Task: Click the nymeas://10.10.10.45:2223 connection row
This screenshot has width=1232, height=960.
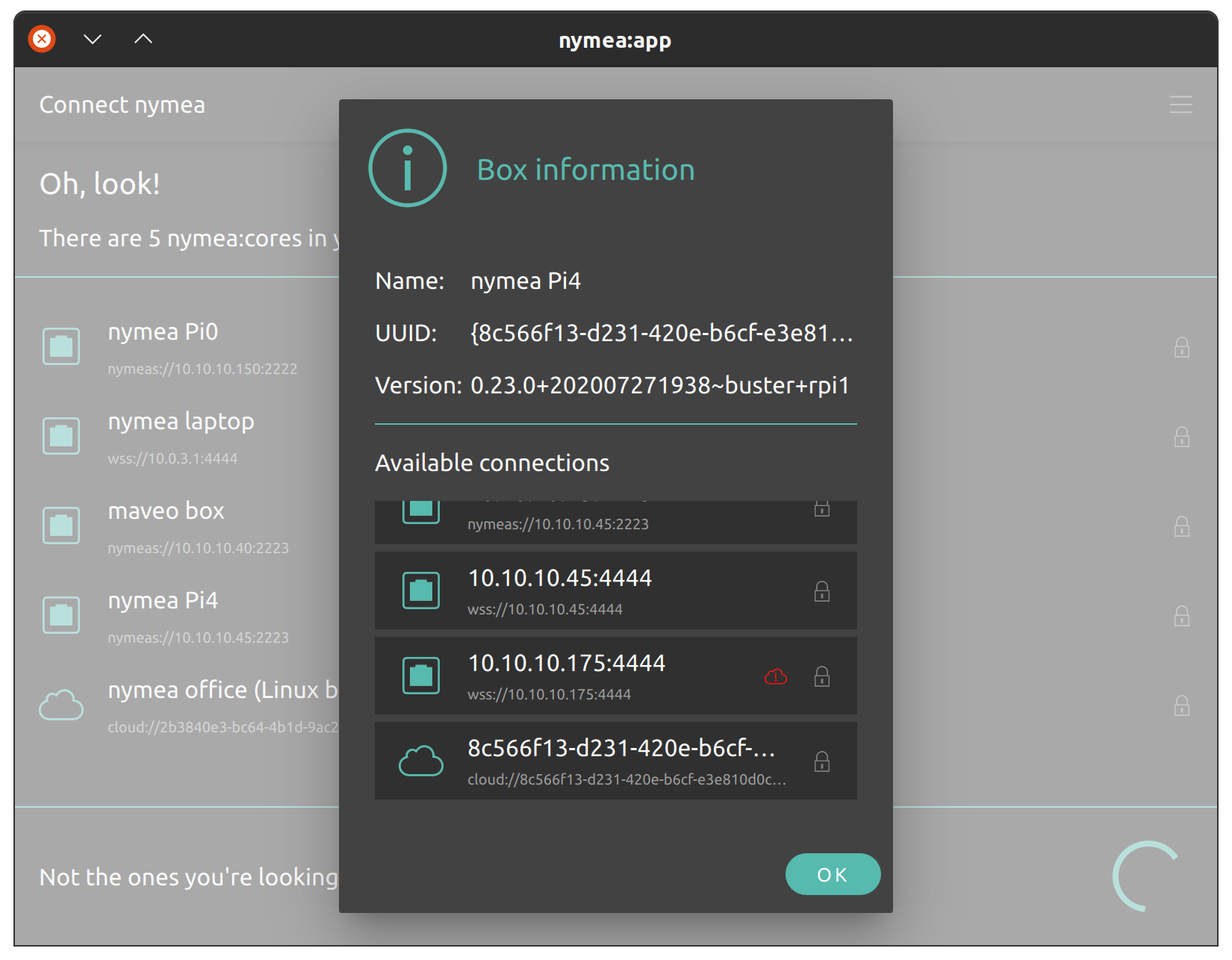Action: tap(616, 522)
